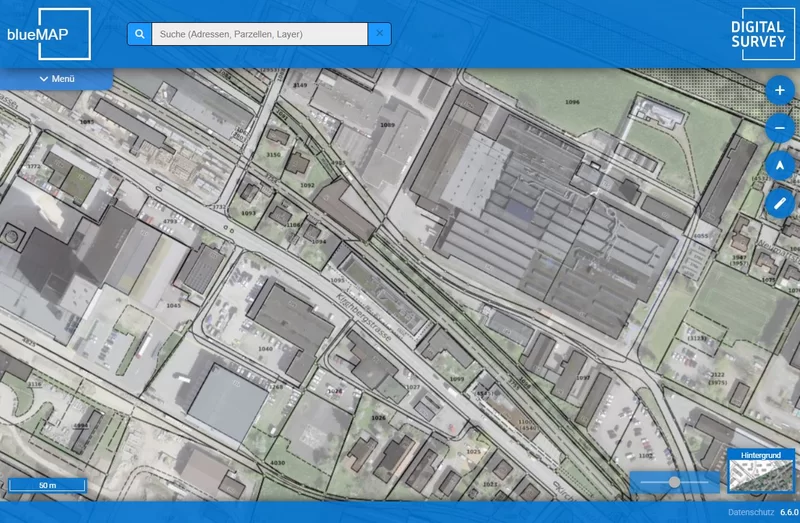The width and height of the screenshot is (800, 523).
Task: Switch background via Hintergrund thumbnail
Action: pos(761,471)
